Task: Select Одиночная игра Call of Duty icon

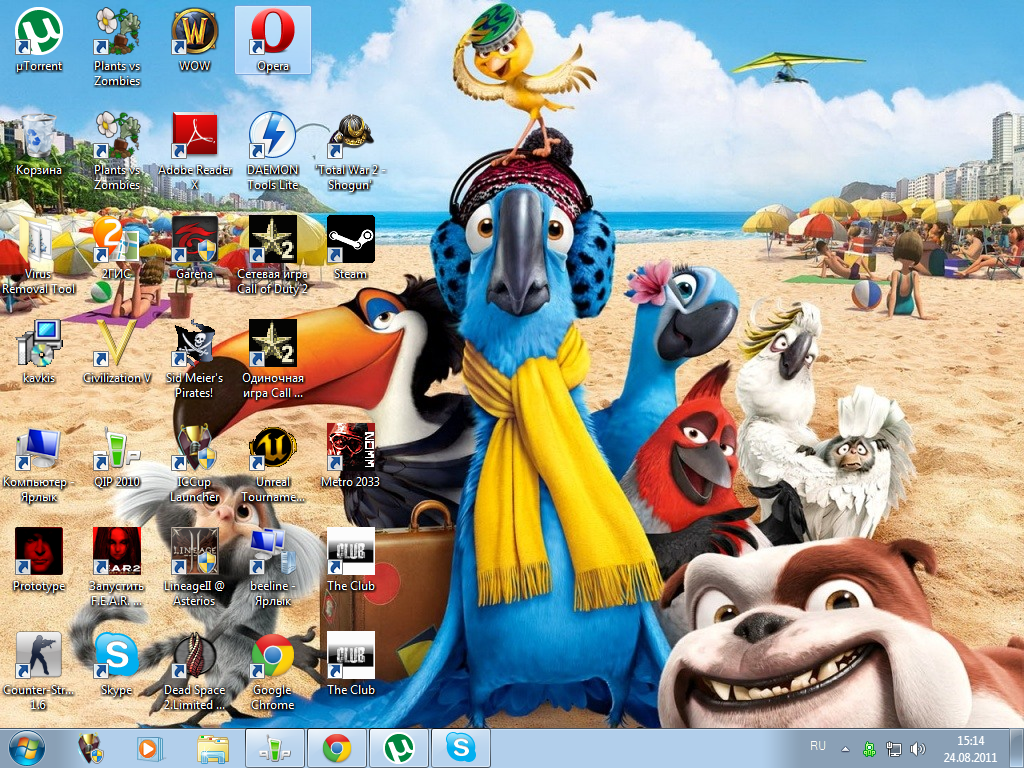Action: point(272,360)
